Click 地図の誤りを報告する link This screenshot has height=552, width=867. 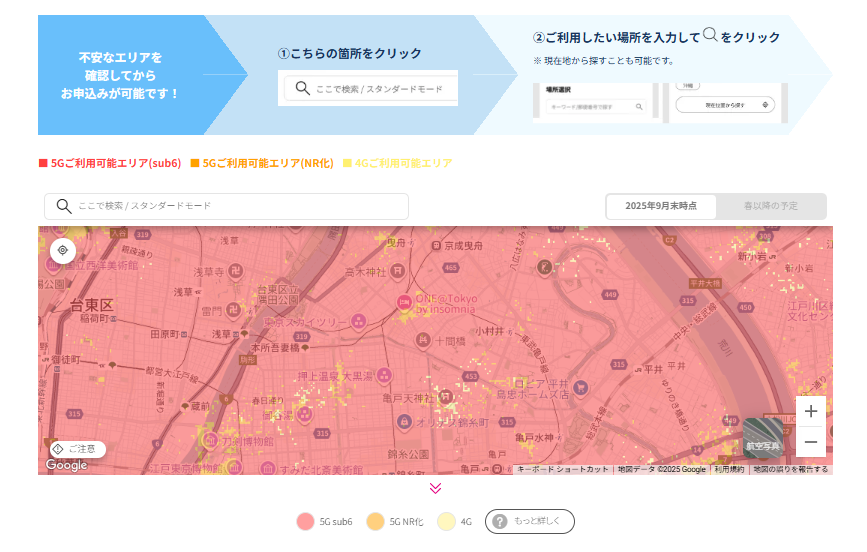click(790, 469)
